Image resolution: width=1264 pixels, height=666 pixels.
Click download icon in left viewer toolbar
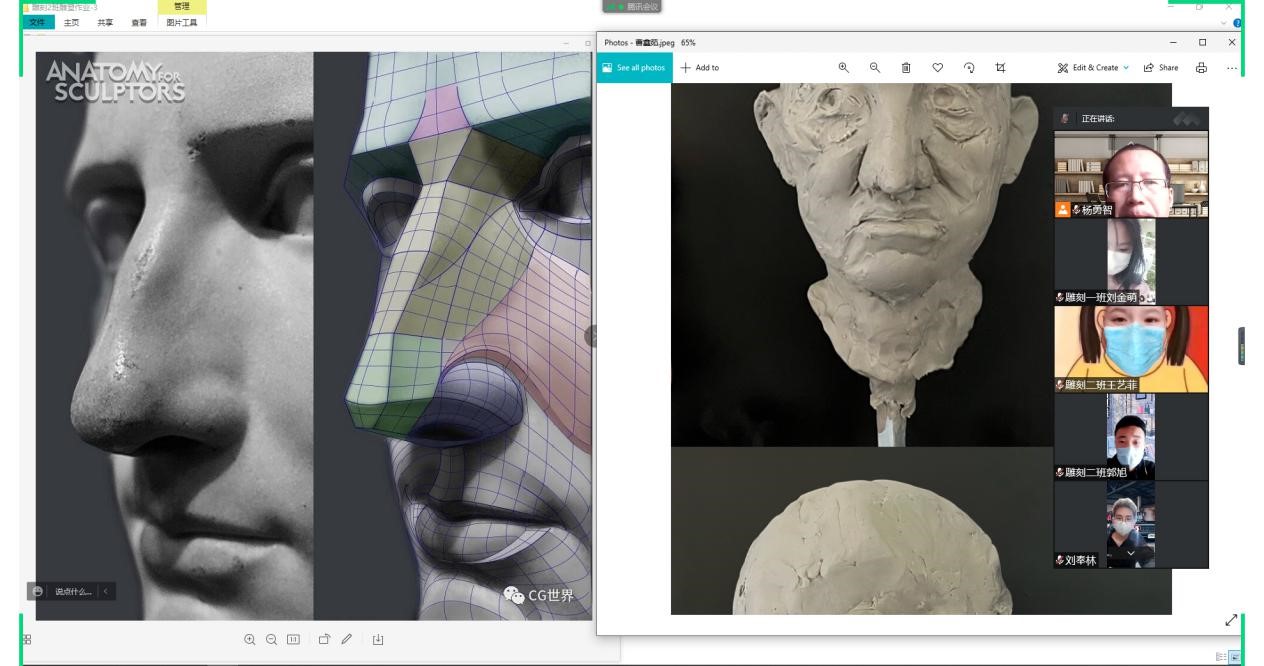(378, 639)
